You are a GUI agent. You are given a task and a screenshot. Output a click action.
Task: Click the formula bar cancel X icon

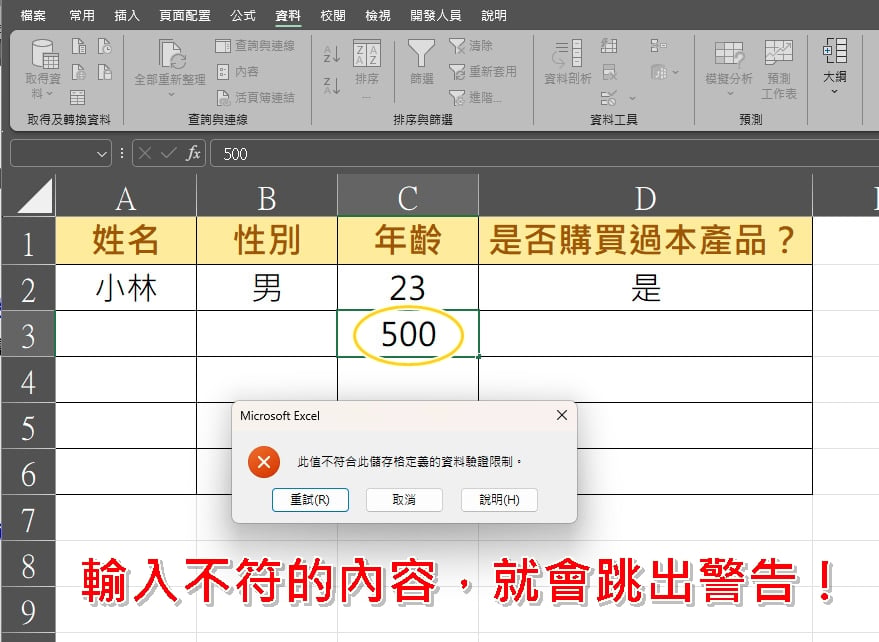145,153
